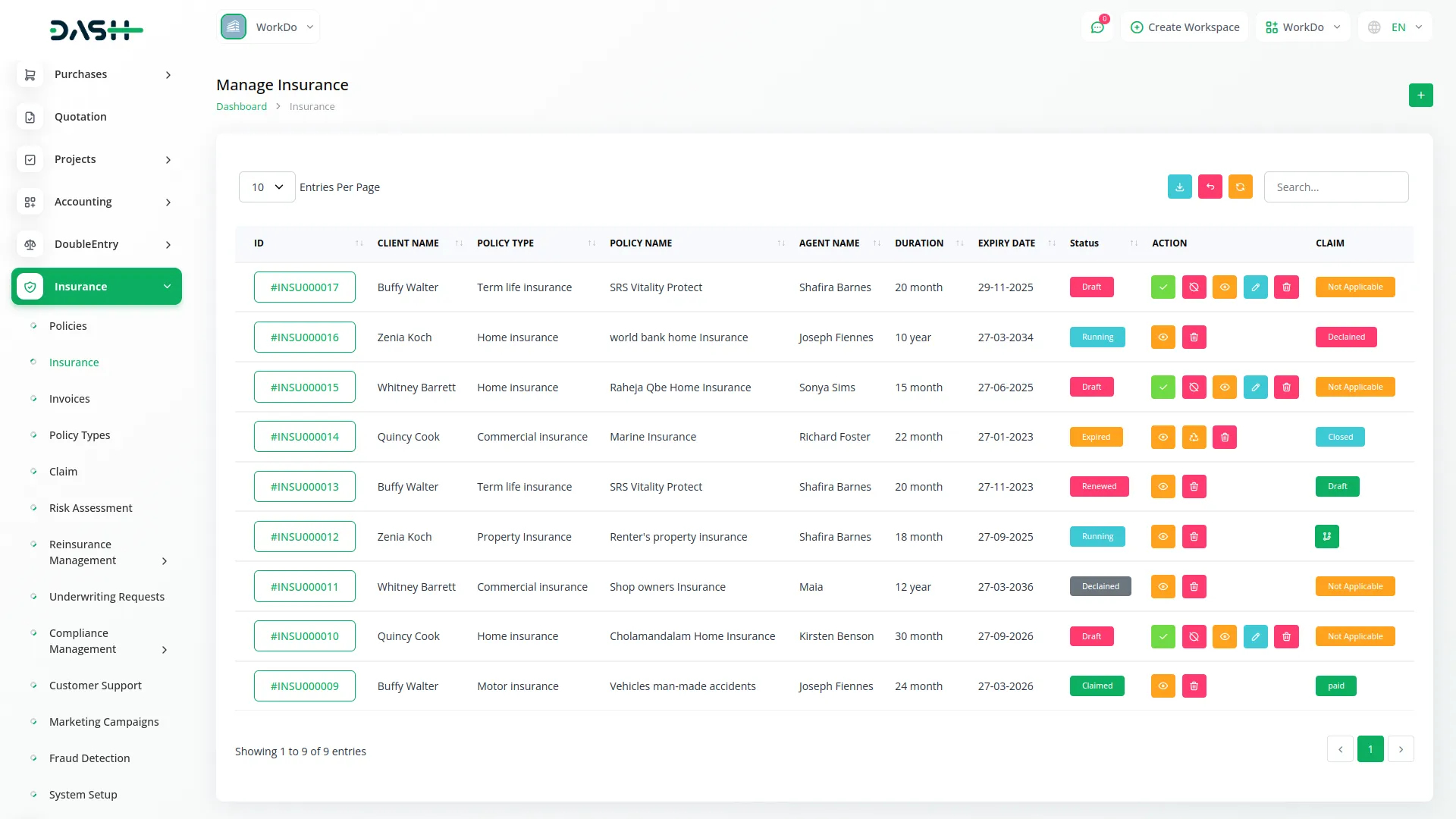
Task: Open the Entries Per Page dropdown
Action: 266,187
